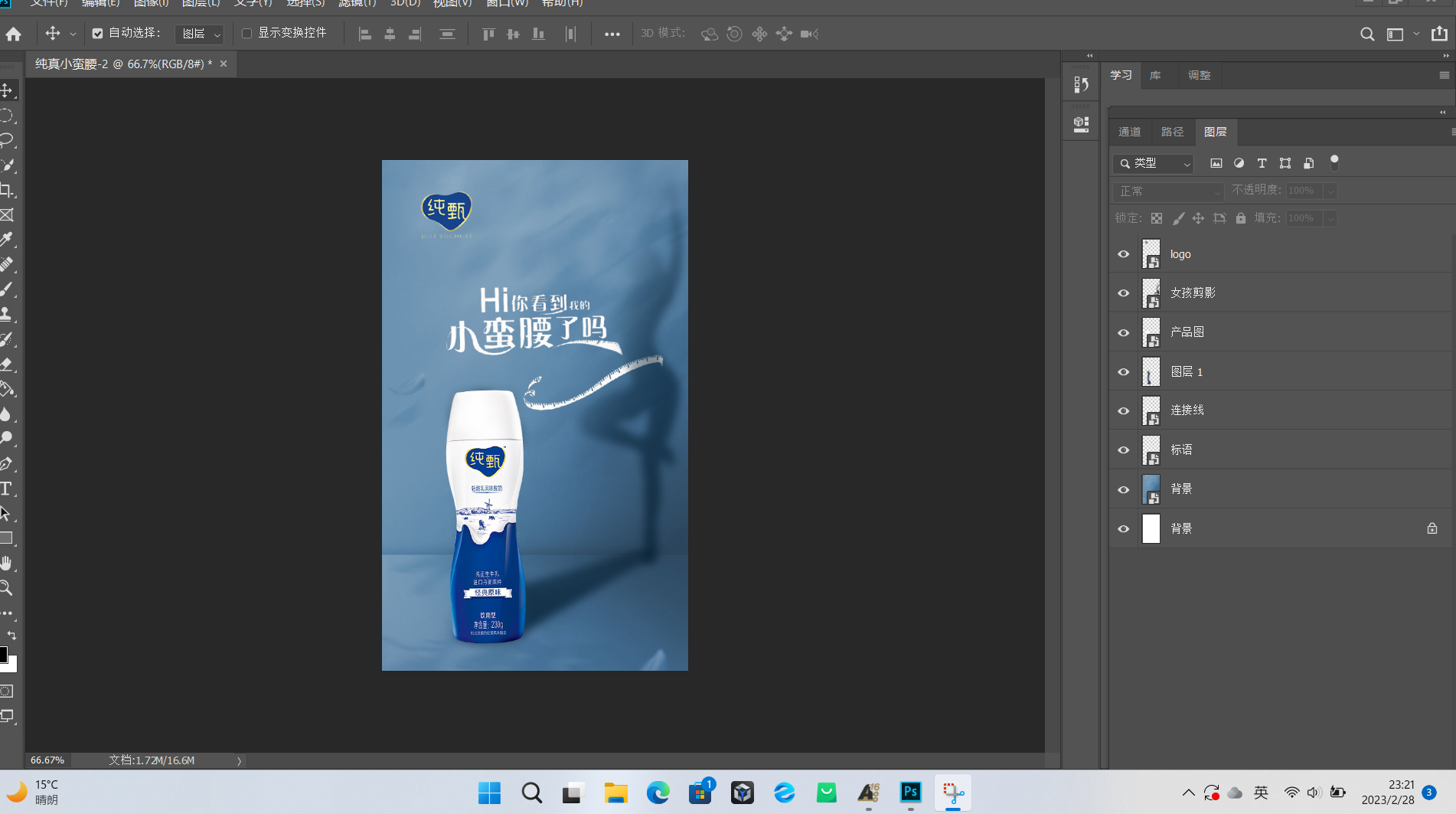Click the foreground color swatch
The image size is (1456, 814).
coord(2,654)
